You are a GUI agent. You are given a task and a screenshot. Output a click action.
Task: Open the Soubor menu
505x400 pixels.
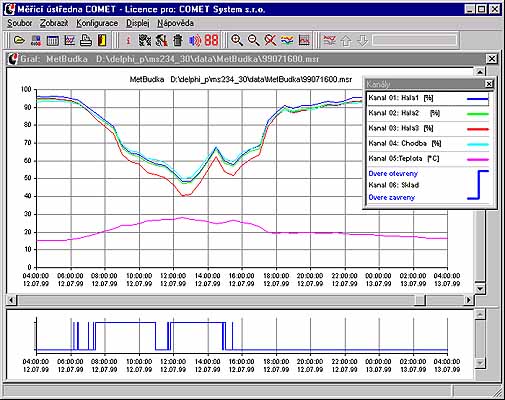point(20,23)
